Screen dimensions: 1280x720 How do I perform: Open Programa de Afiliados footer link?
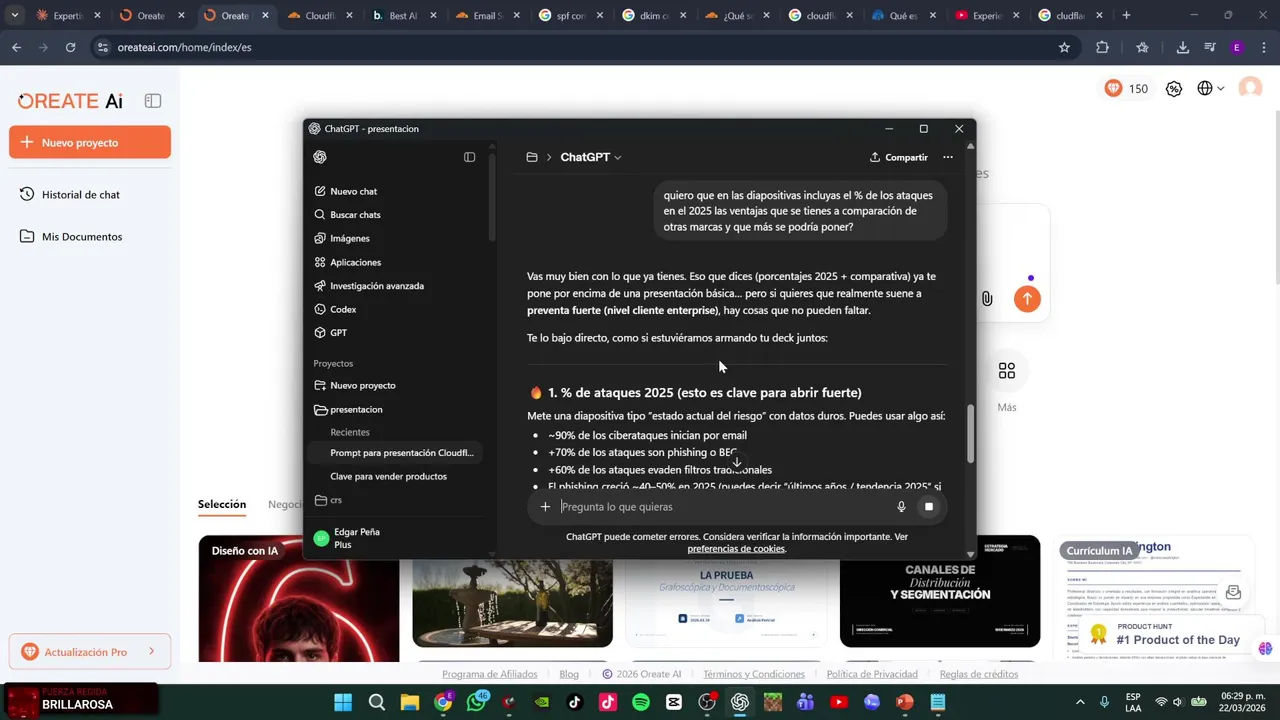pyautogui.click(x=490, y=674)
